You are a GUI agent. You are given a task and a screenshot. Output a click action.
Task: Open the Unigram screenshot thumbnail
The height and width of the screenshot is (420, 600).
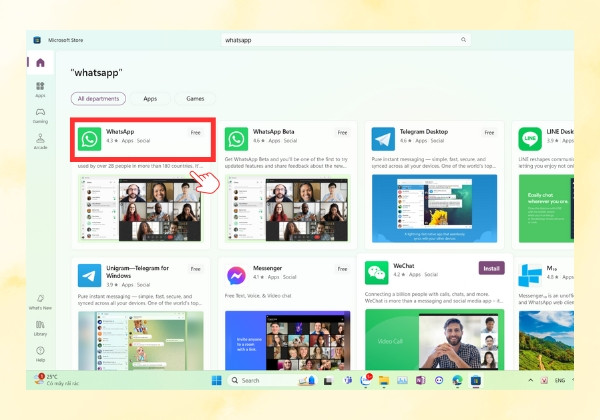coord(141,341)
